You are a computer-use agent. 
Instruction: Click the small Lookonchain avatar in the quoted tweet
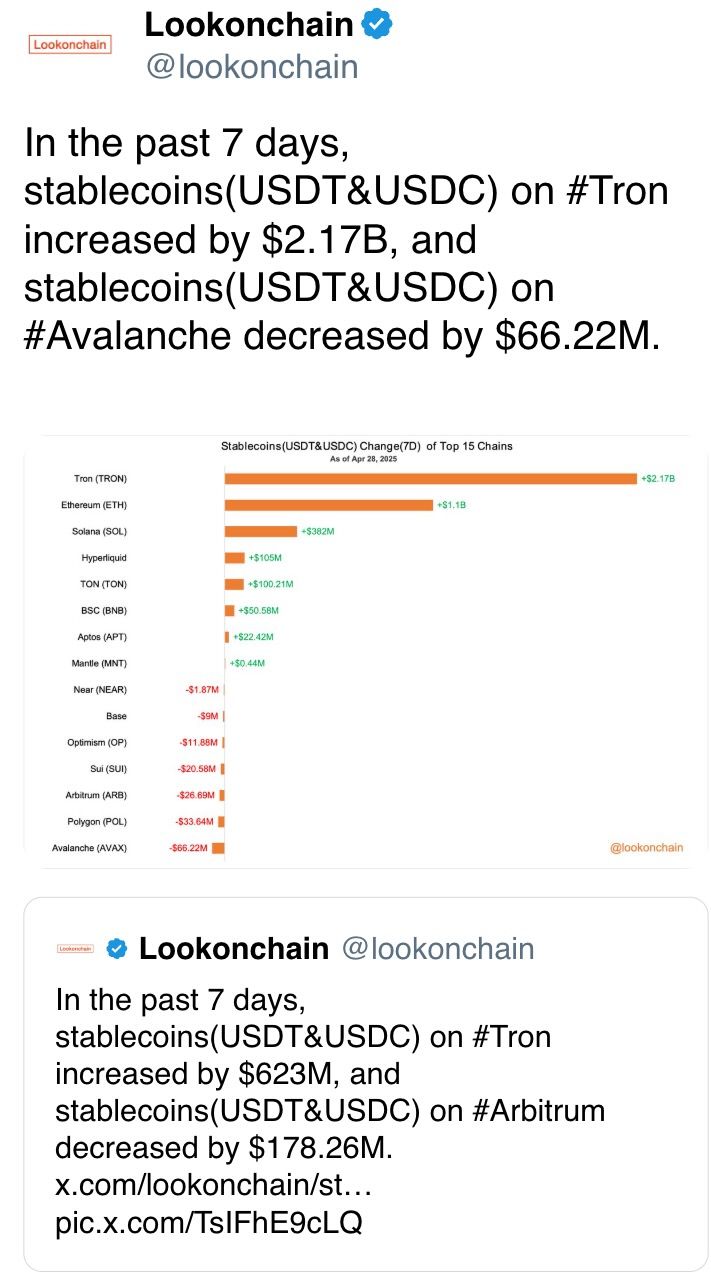click(75, 948)
